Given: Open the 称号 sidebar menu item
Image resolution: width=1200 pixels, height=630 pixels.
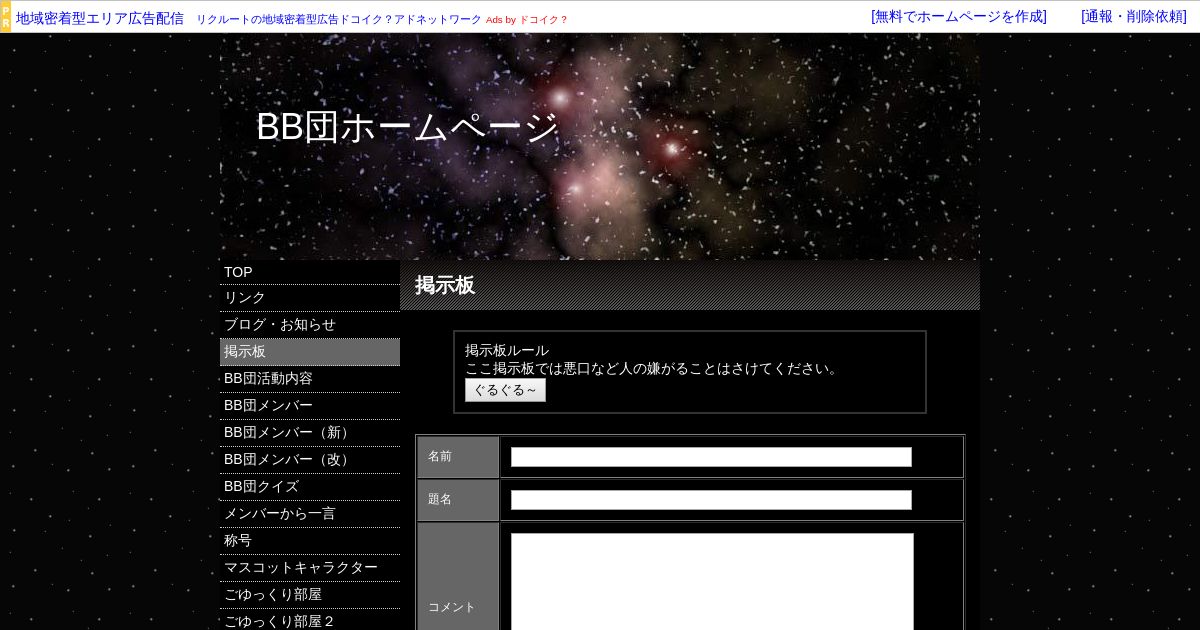Looking at the screenshot, I should [310, 541].
